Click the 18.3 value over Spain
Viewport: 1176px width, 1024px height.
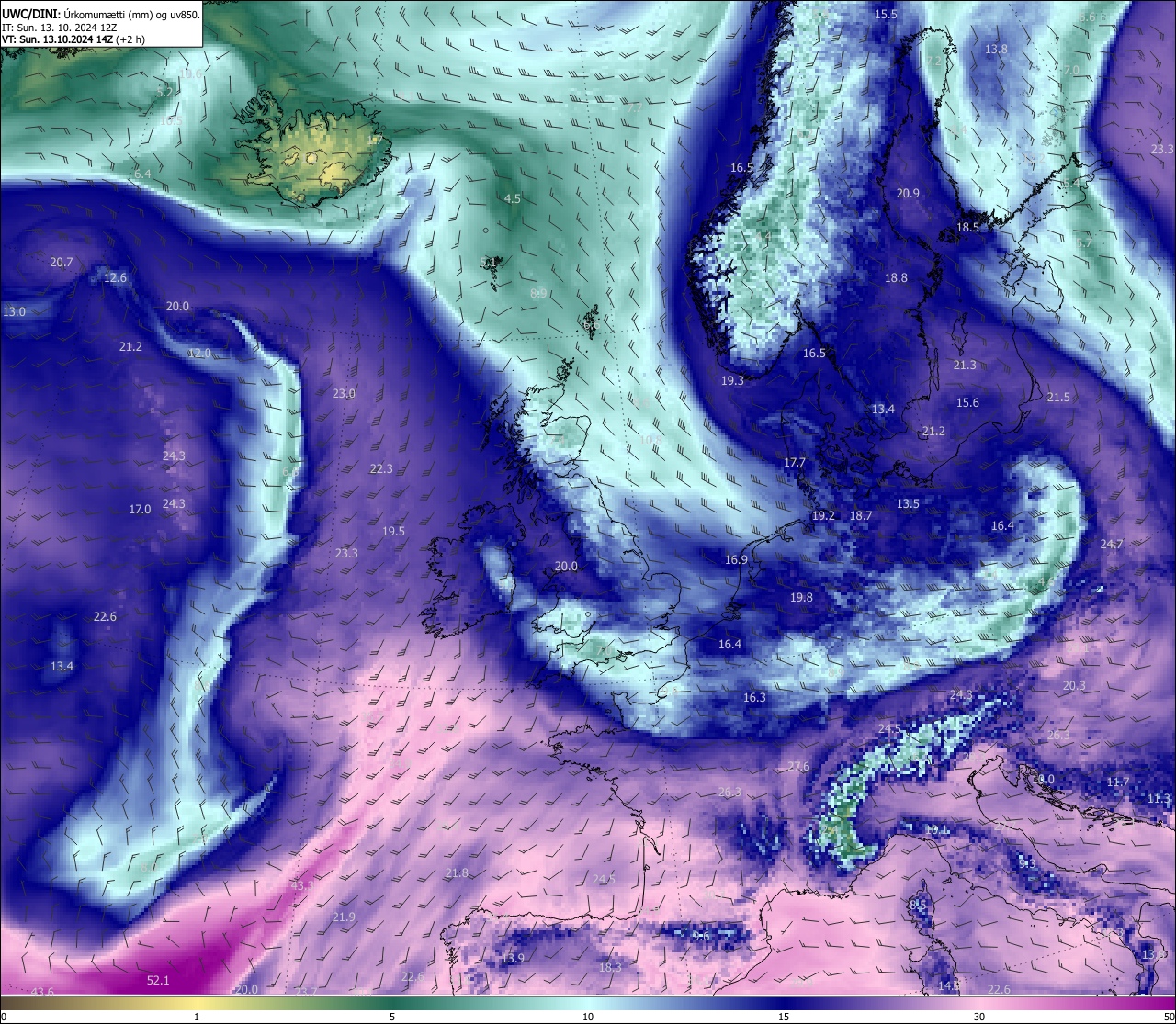pos(610,967)
